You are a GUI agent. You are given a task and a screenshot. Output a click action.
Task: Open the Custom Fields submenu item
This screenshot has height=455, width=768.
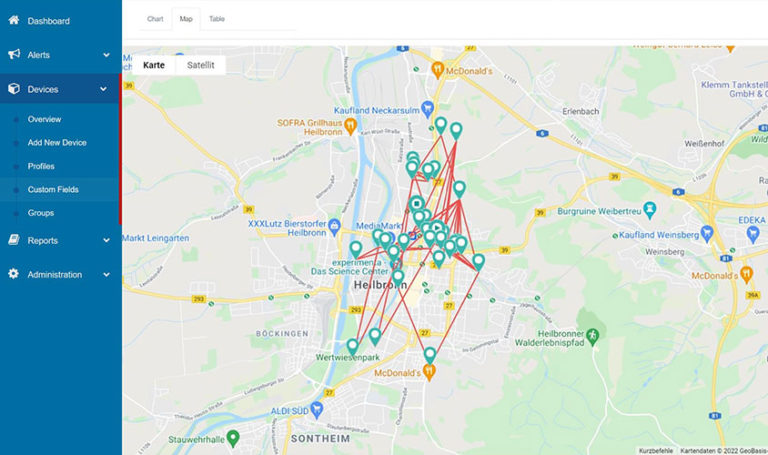pos(53,190)
